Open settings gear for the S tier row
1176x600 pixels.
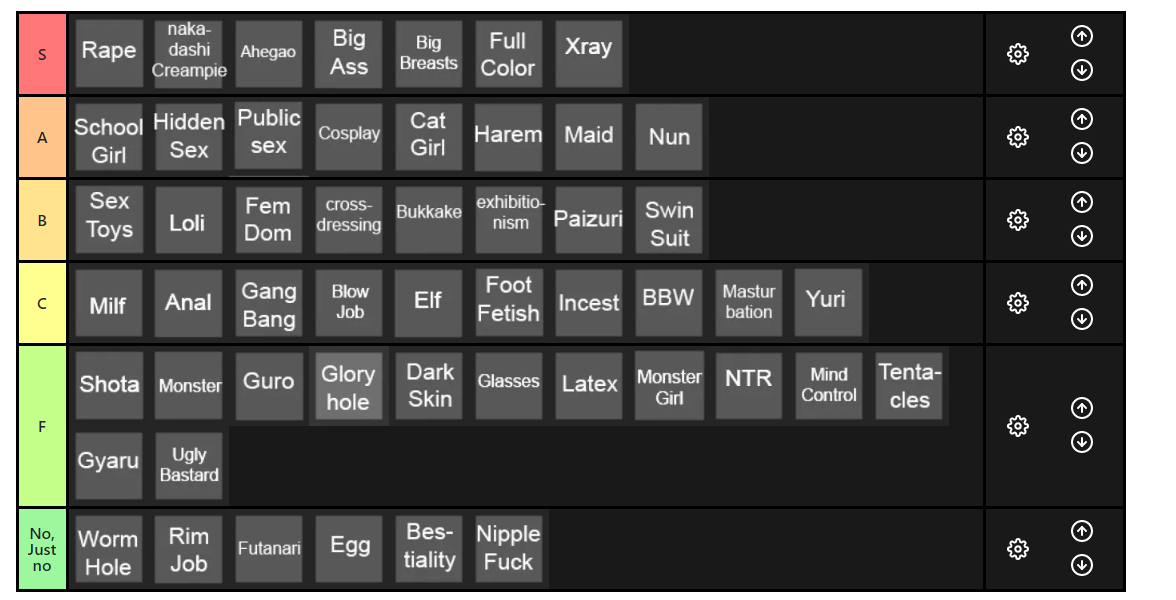[1017, 54]
